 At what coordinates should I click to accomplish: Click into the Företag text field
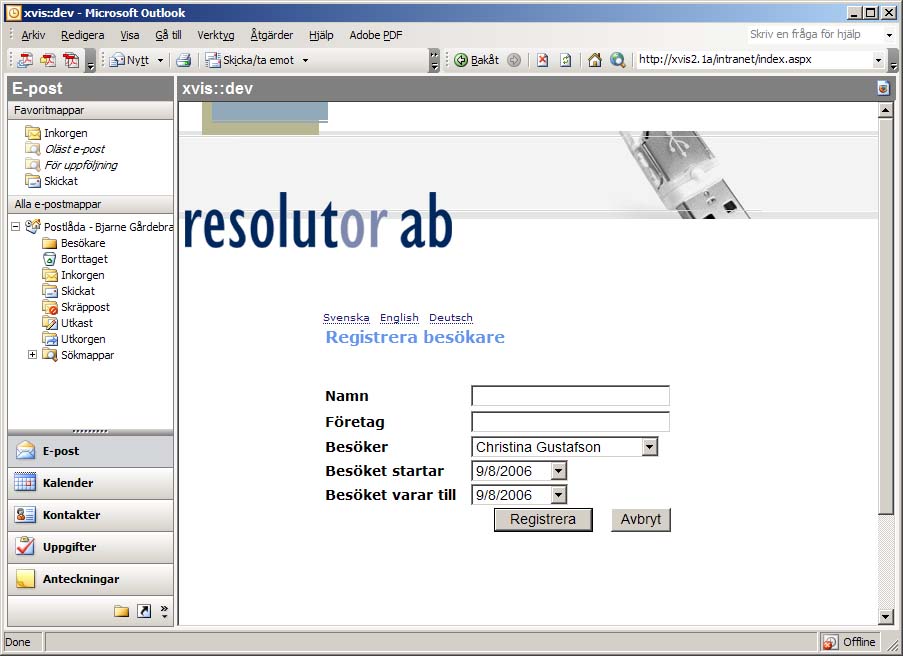point(570,422)
